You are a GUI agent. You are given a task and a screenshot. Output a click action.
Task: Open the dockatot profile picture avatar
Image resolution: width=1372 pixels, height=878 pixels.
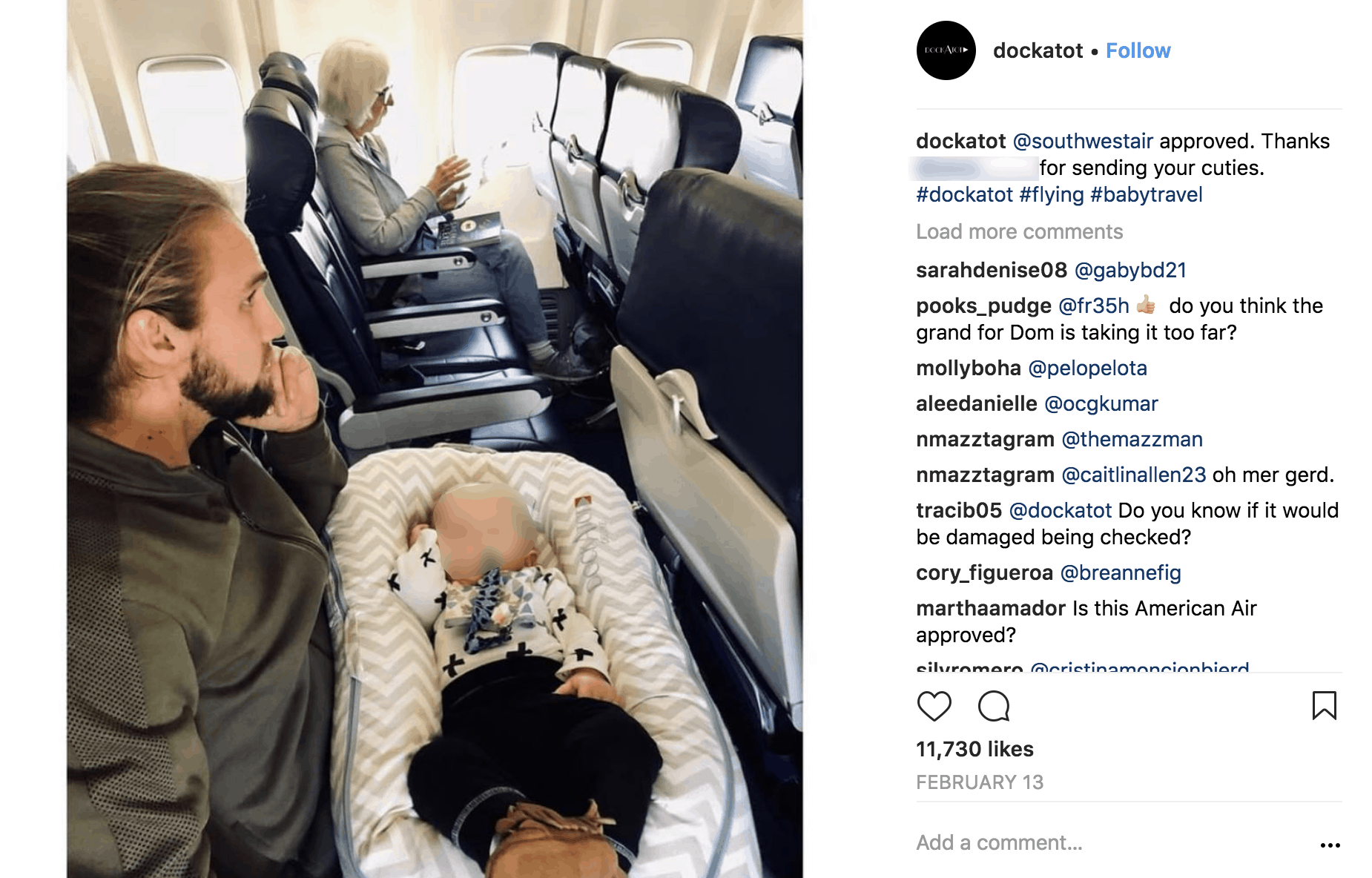(x=946, y=50)
